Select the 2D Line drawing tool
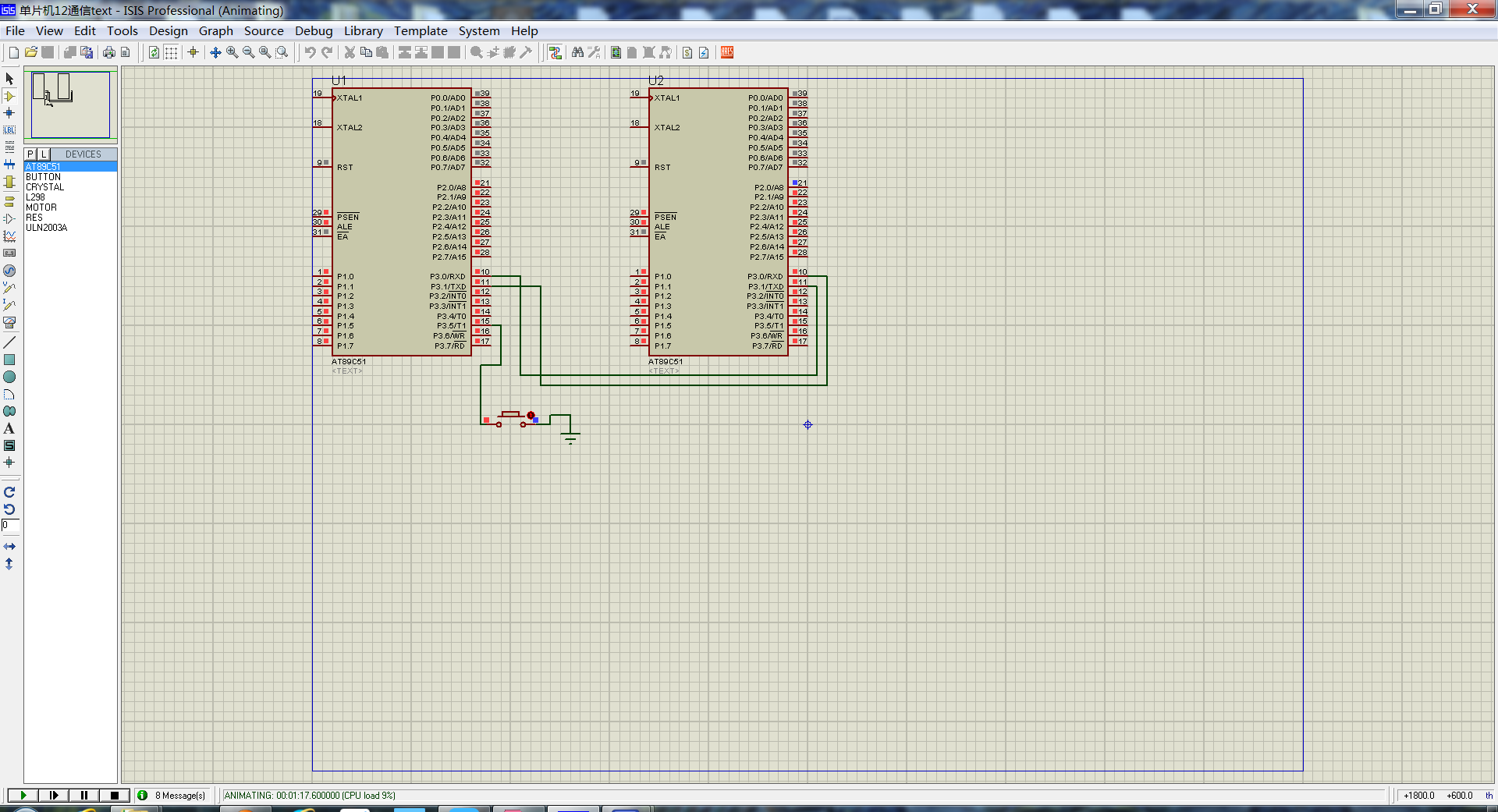Viewport: 1498px width, 812px height. [9, 342]
